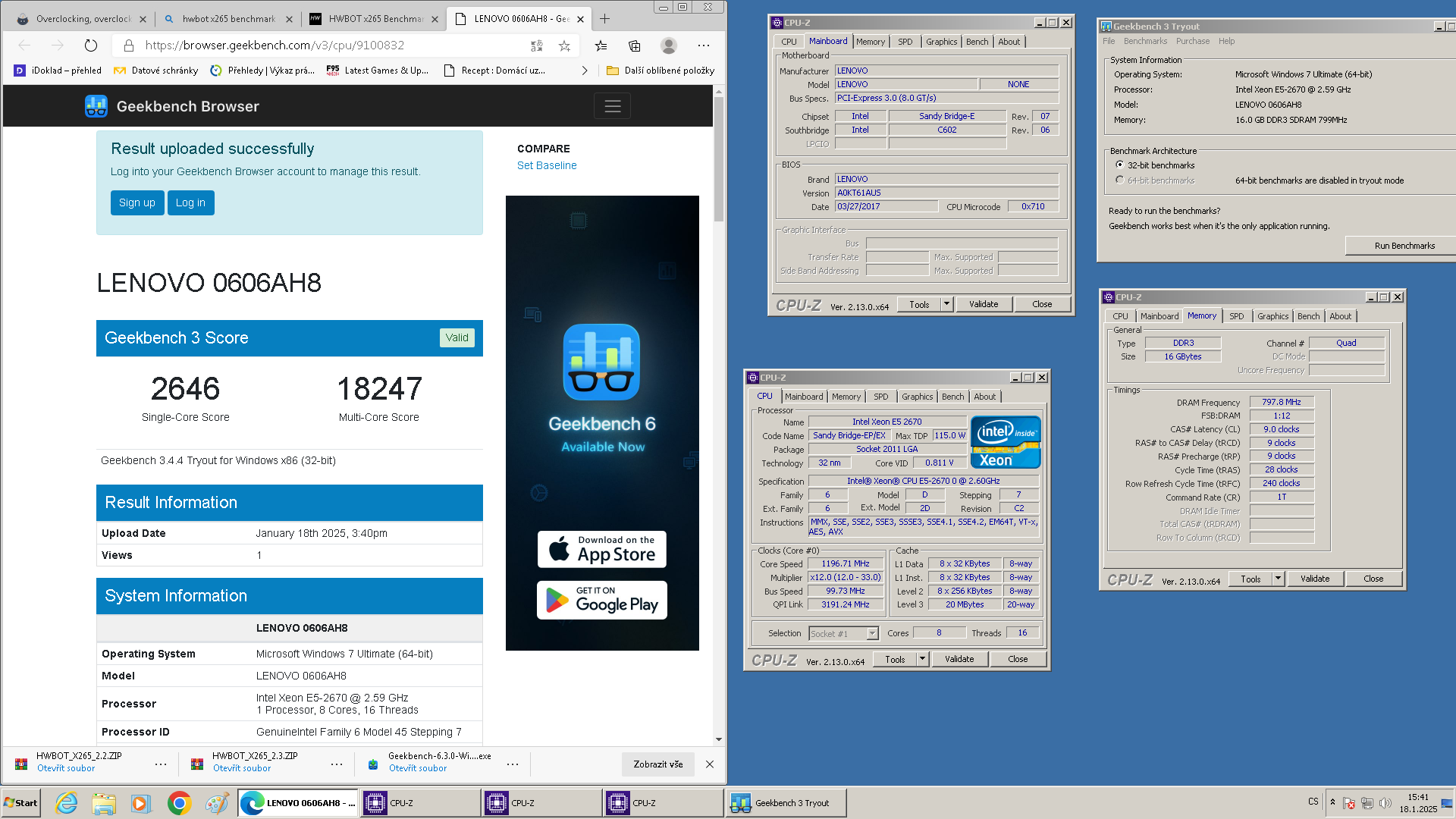The image size is (1456, 819).
Task: Click the Geekbench Browser logo icon
Action: coord(96,106)
